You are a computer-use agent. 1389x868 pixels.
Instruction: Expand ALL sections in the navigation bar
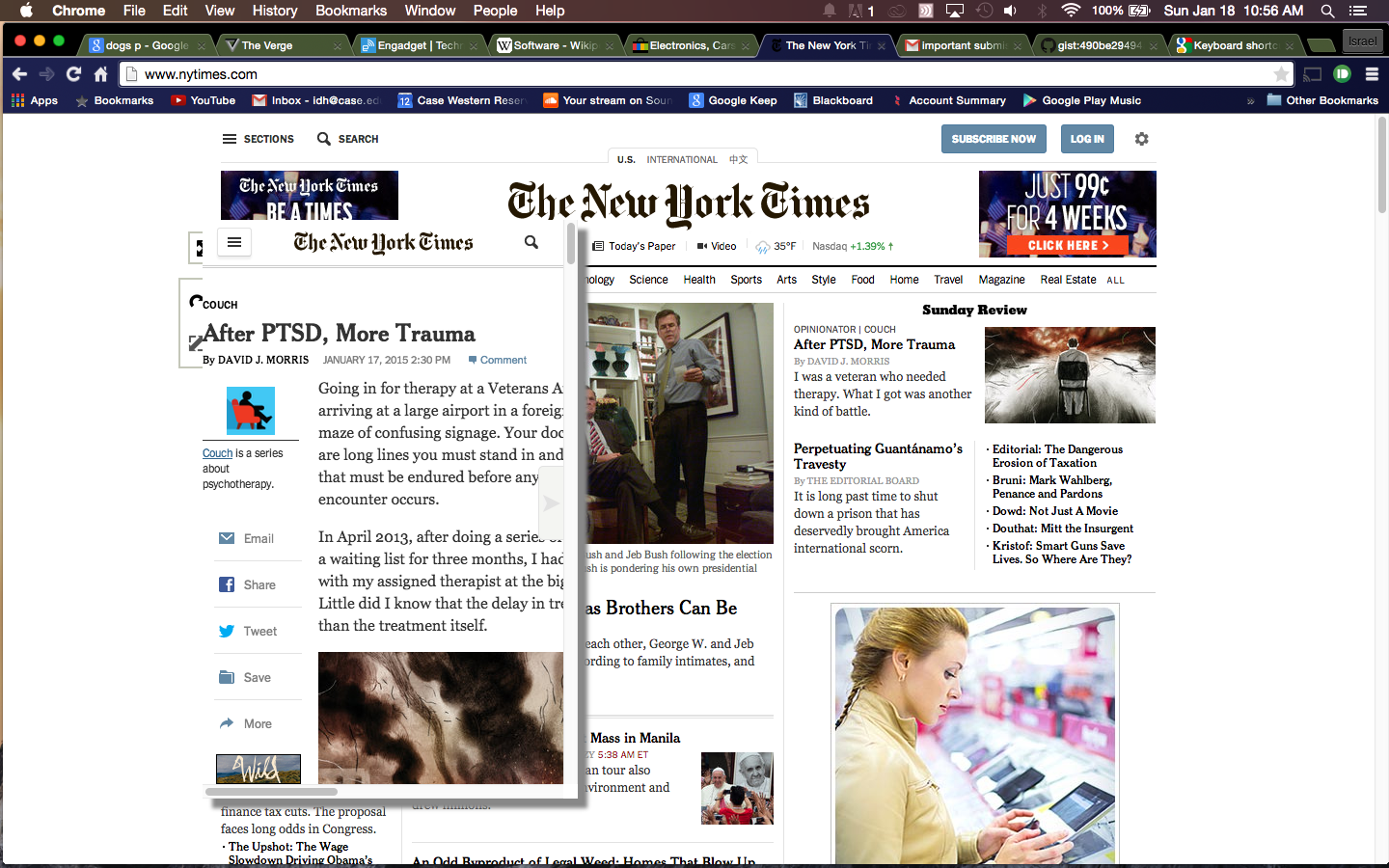point(1115,281)
